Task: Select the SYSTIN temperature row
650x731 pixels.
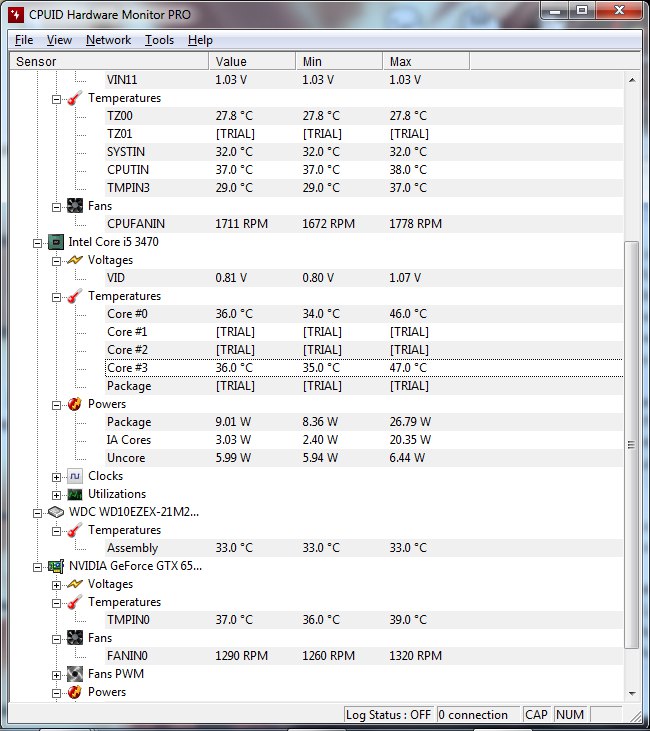Action: 364,152
